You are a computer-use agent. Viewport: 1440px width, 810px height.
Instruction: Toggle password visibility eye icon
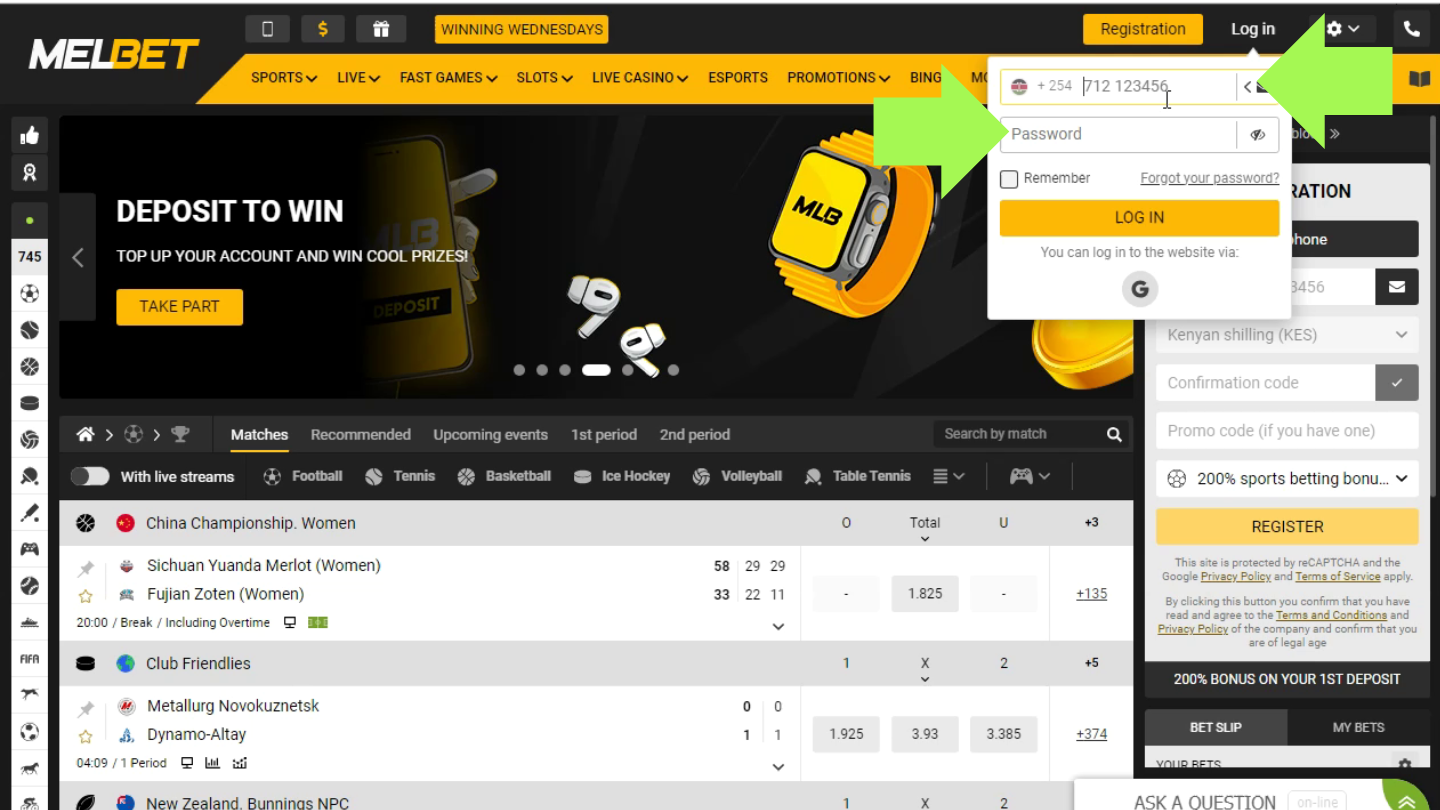tap(1257, 135)
